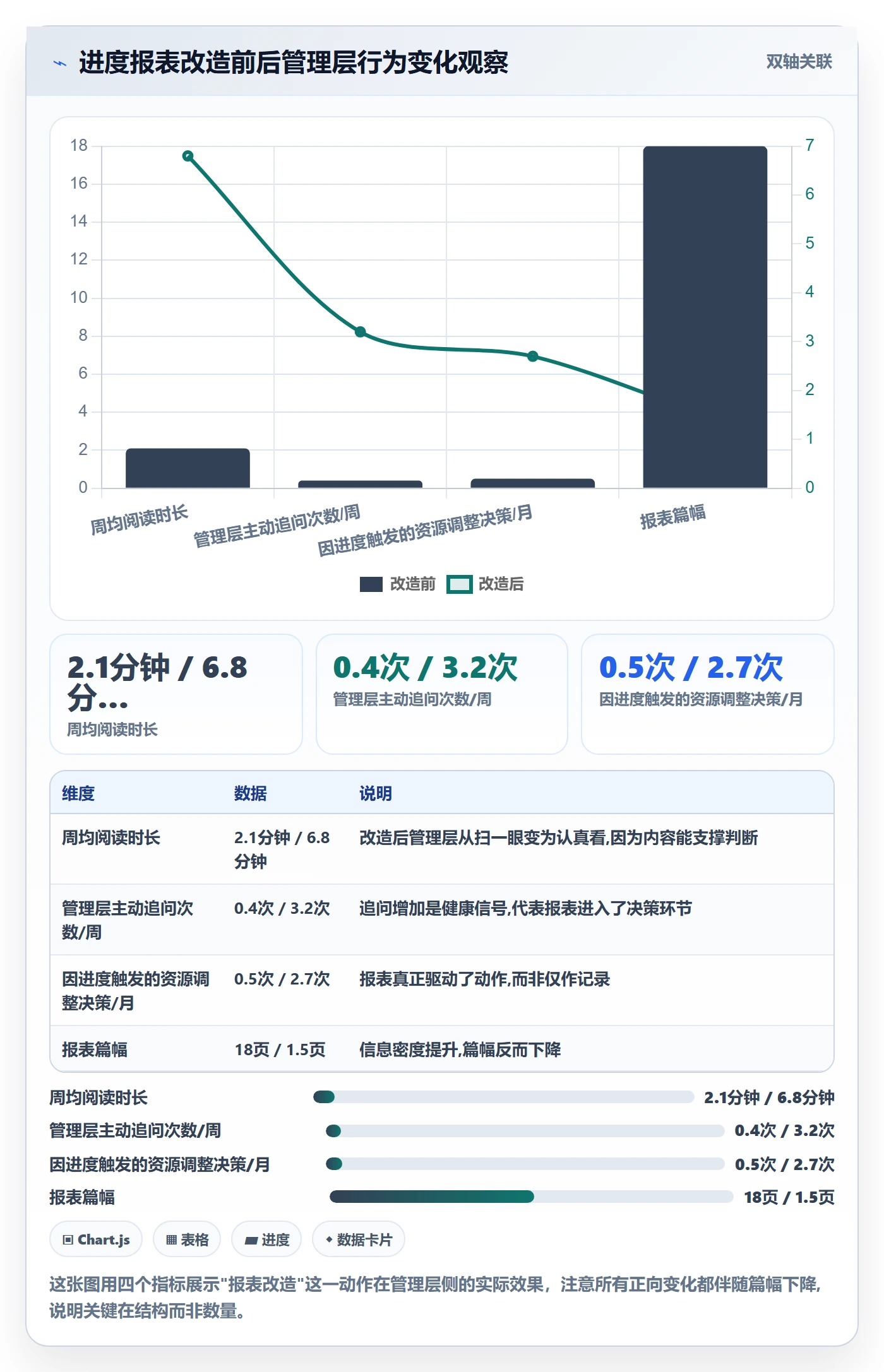Click the 报表篇幅 dark bar in the chart
The image size is (884, 1372).
pos(705,317)
